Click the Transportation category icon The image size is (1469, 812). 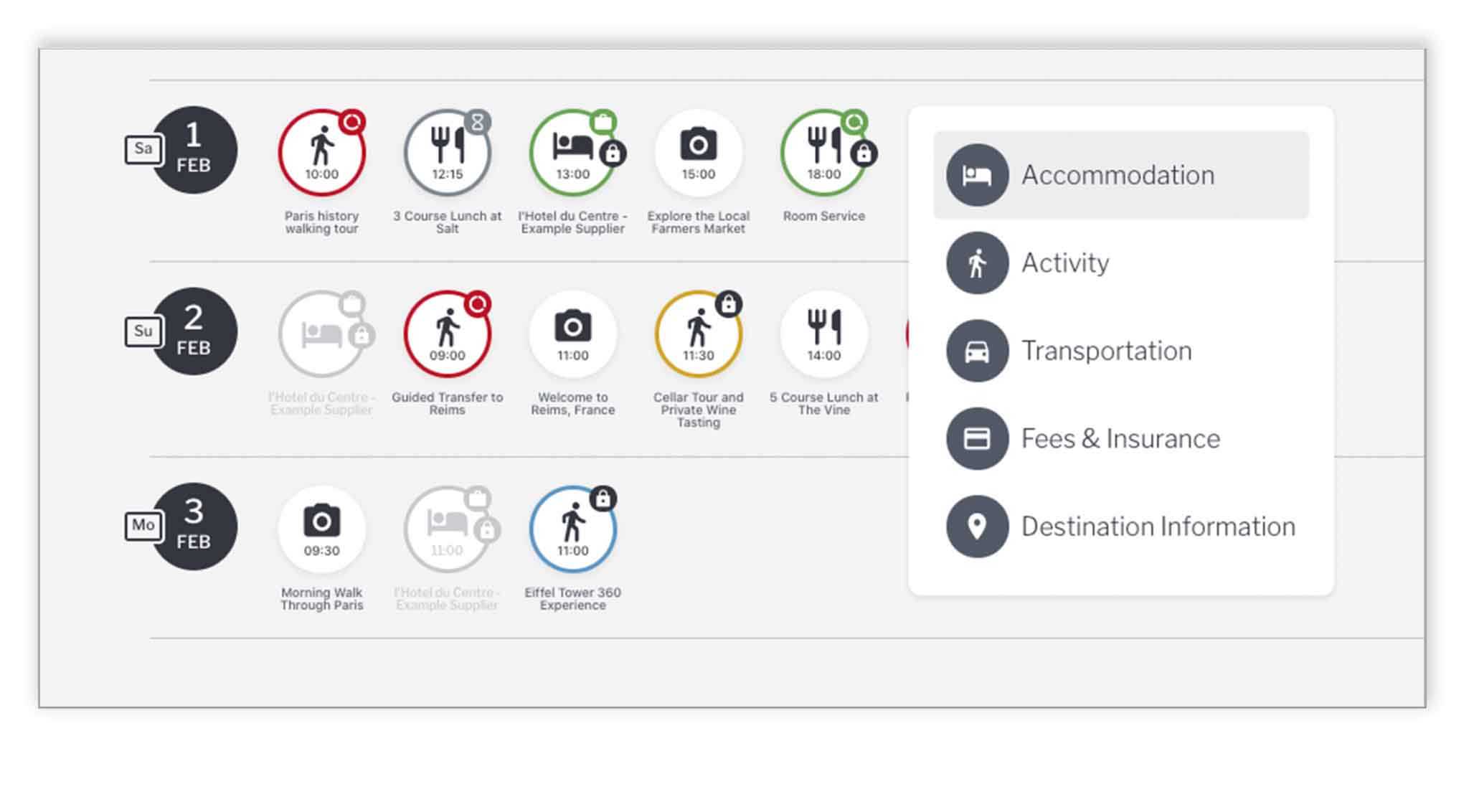click(975, 351)
